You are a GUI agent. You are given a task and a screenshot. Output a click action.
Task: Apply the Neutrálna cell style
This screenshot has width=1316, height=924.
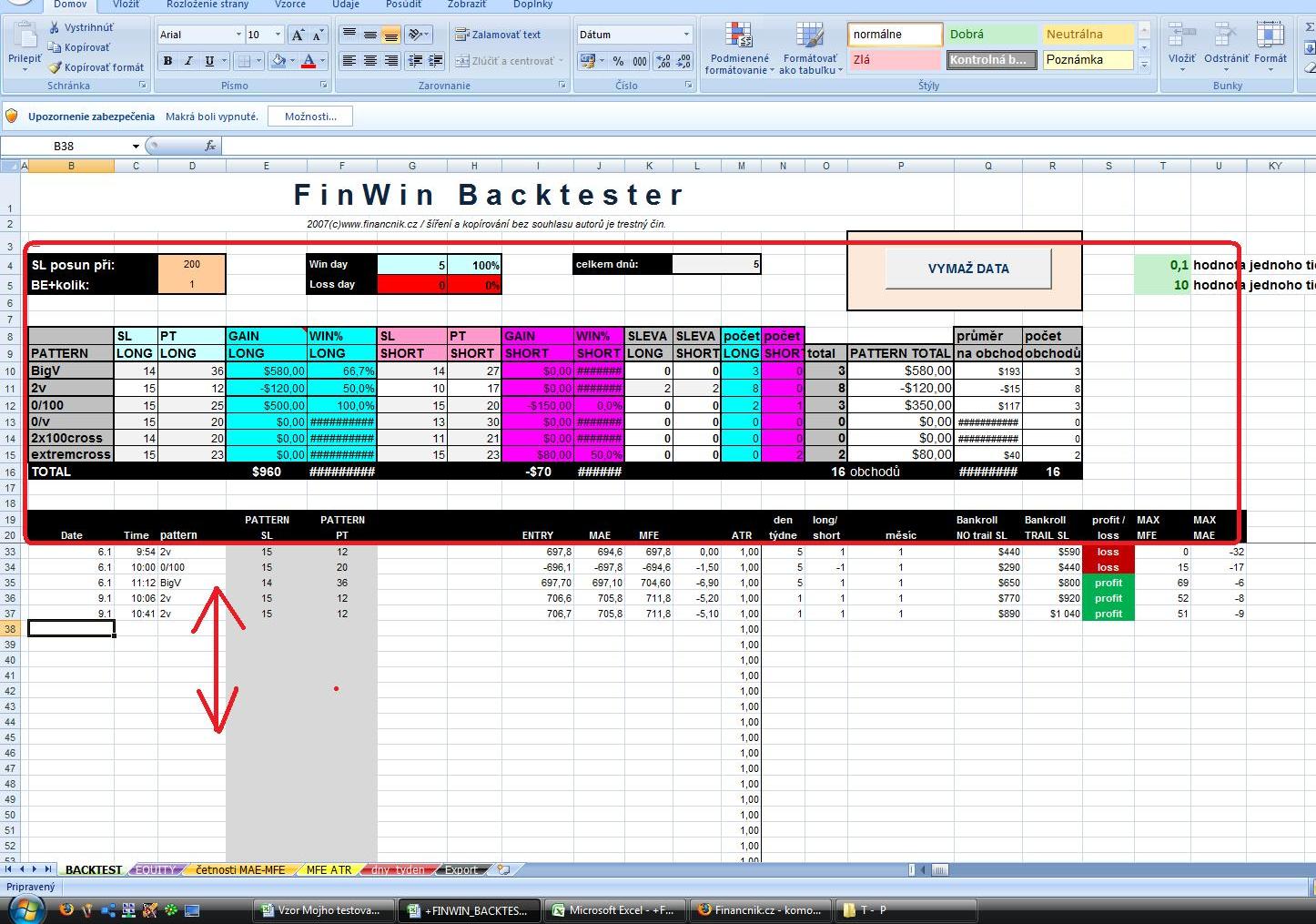click(1088, 35)
